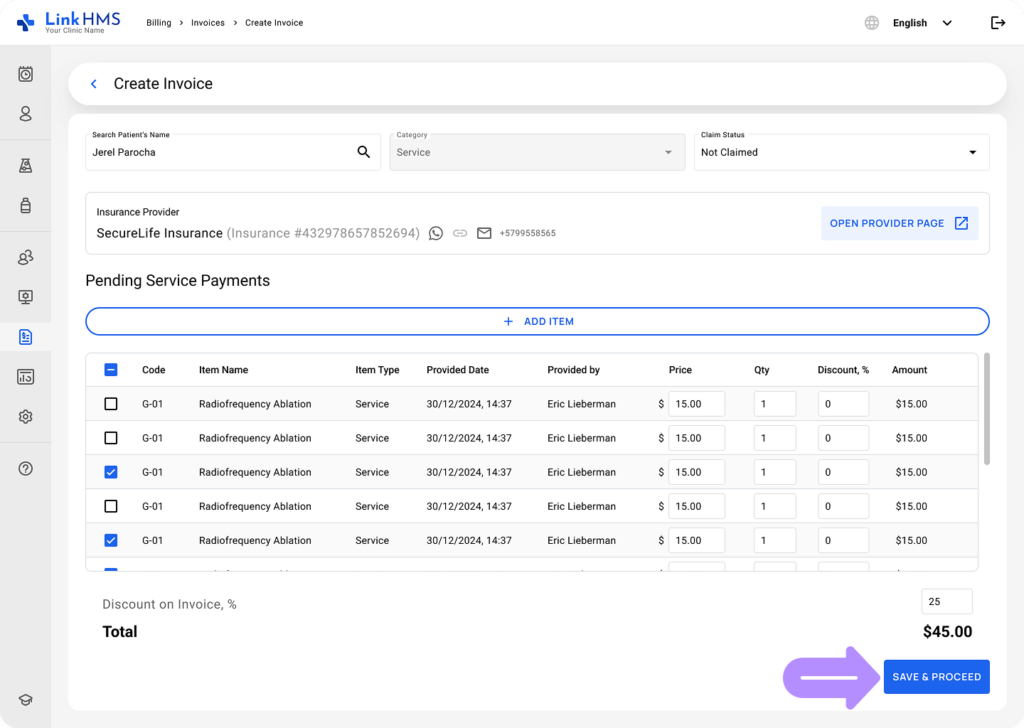Click Open Provider Page button
The width and height of the screenshot is (1024, 728).
pyautogui.click(x=899, y=223)
